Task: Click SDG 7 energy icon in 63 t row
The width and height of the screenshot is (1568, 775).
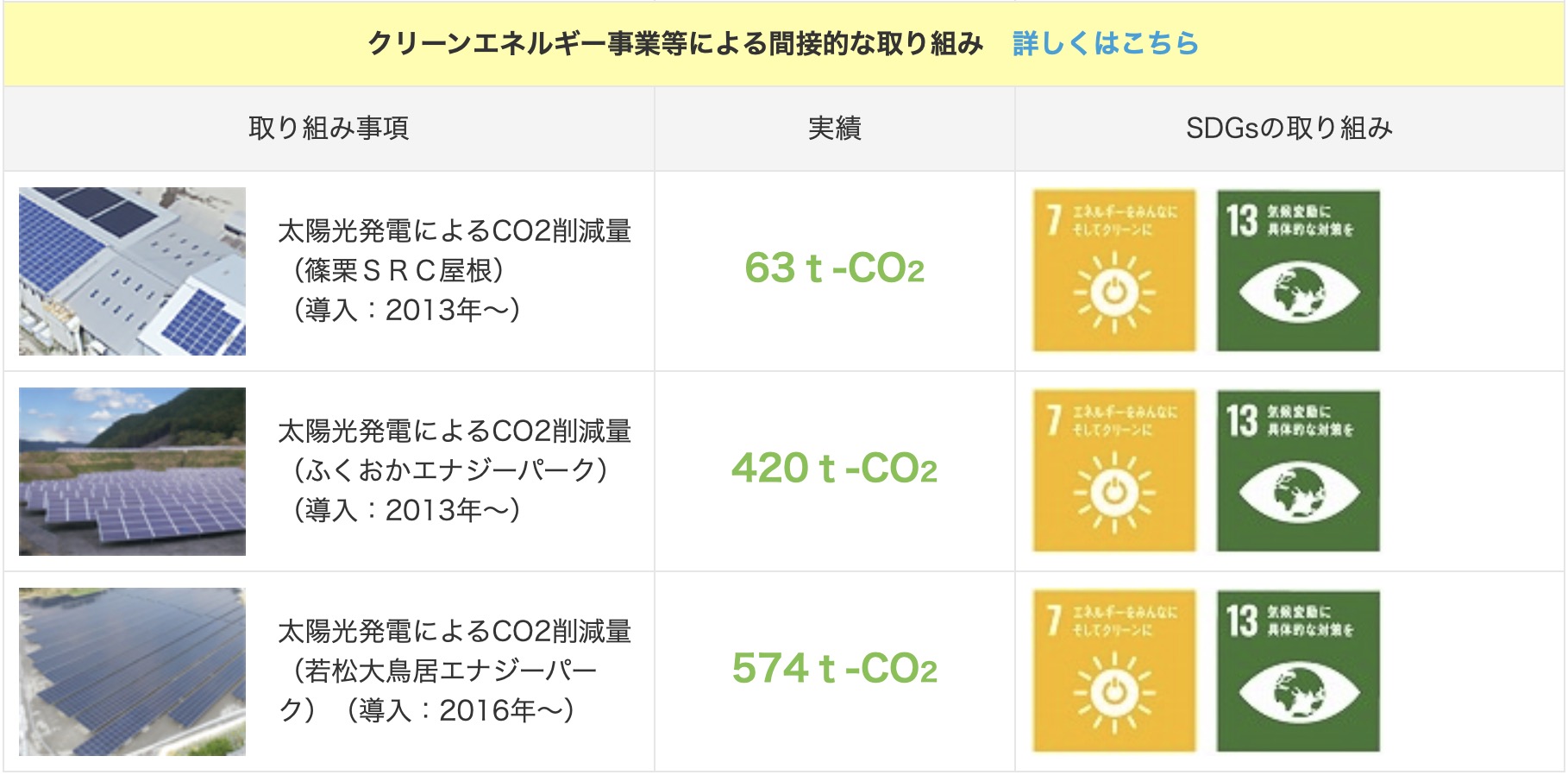Action: point(1114,271)
